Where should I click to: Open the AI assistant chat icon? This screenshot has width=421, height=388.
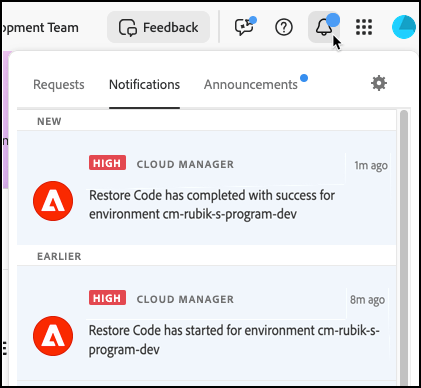245,26
